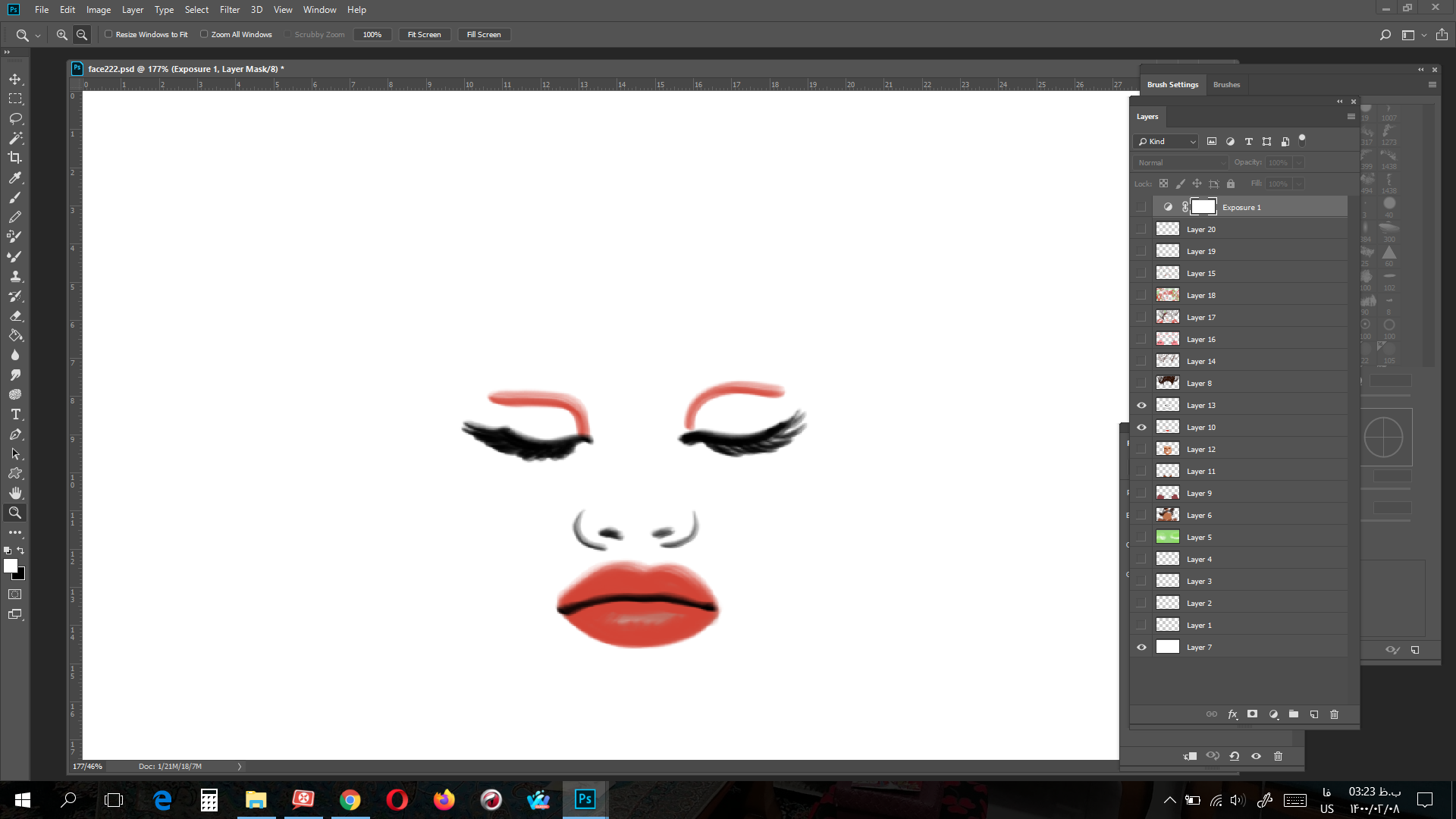Open the Kind filter dropdown
The image size is (1456, 819).
1166,142
